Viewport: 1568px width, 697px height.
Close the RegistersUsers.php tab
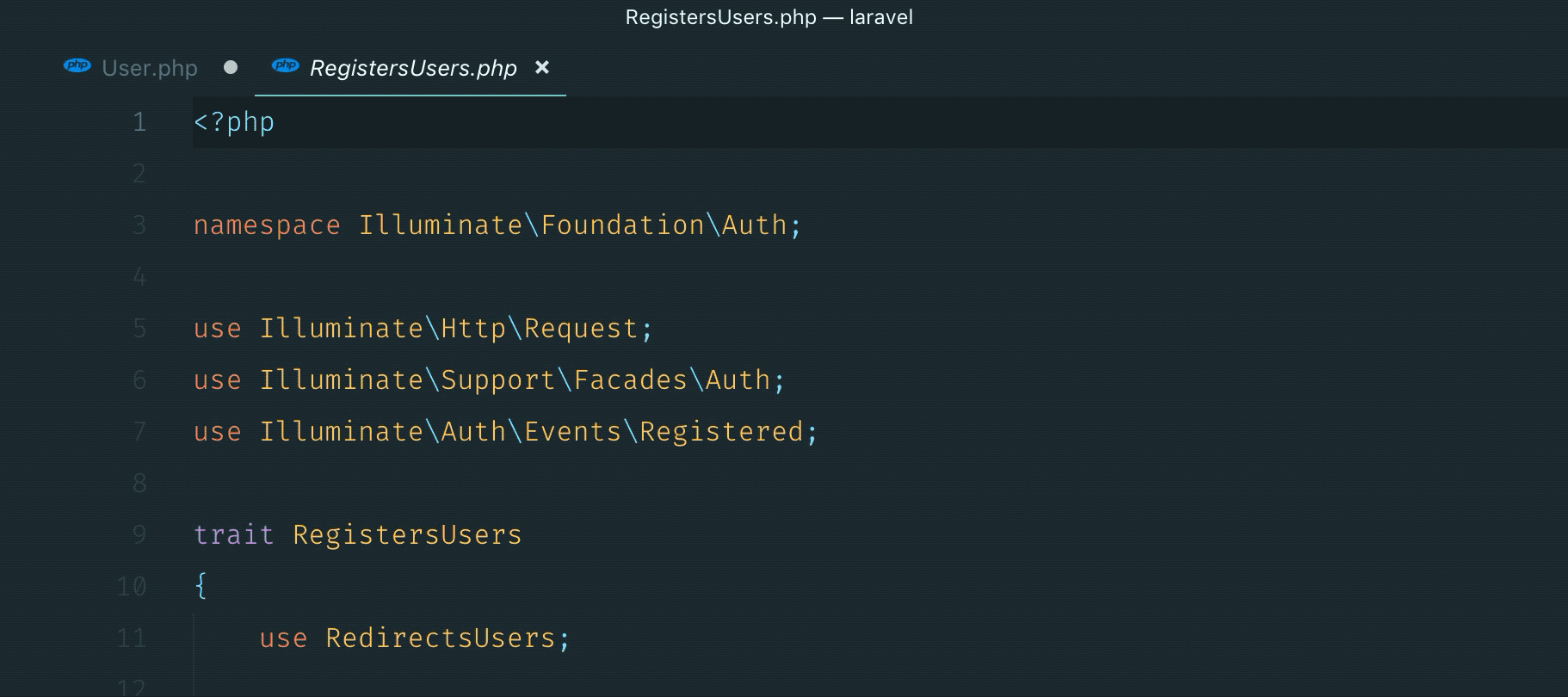pyautogui.click(x=542, y=67)
